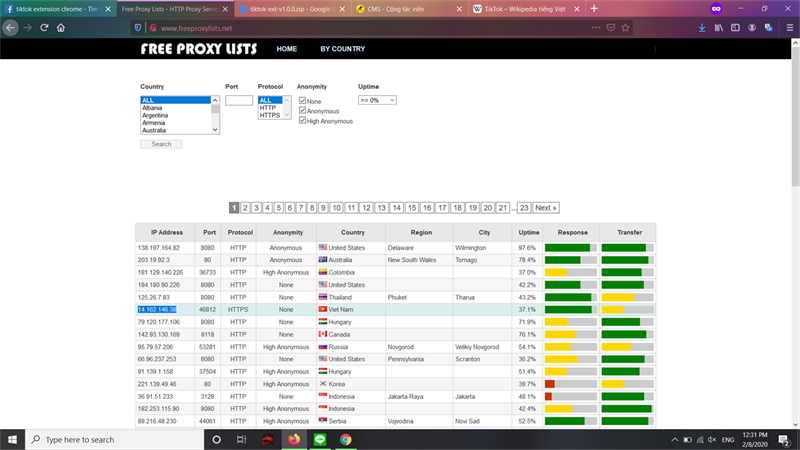Click the Uptime column header
Screen dimensions: 800x450
click(529, 232)
